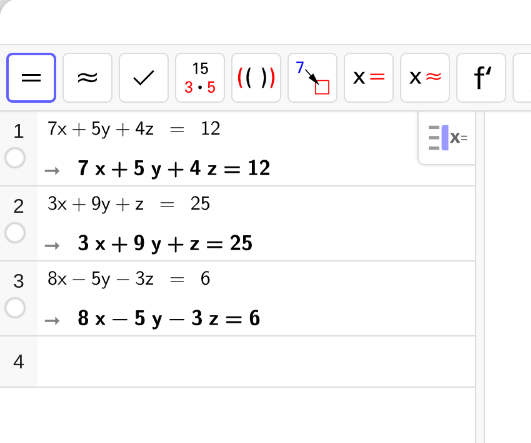Select row 2 number header
The width and height of the screenshot is (531, 443).
(x=19, y=207)
